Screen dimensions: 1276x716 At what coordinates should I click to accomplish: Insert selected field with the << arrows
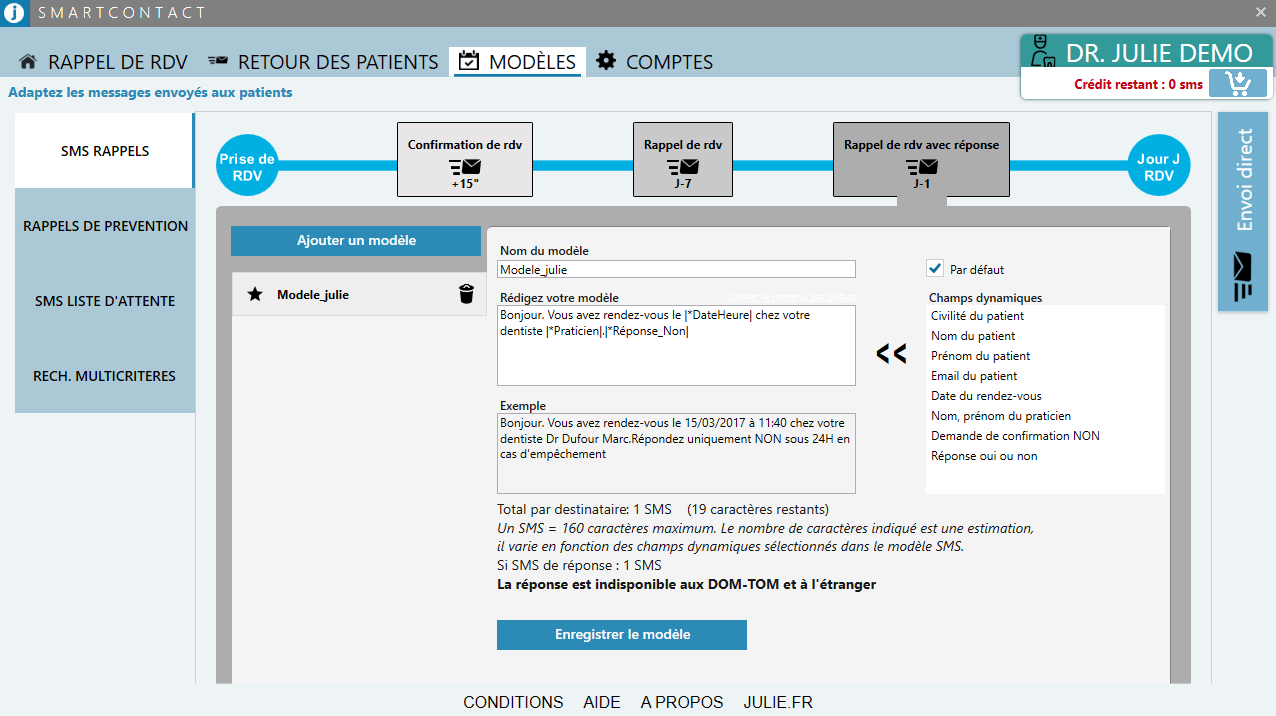(x=891, y=353)
